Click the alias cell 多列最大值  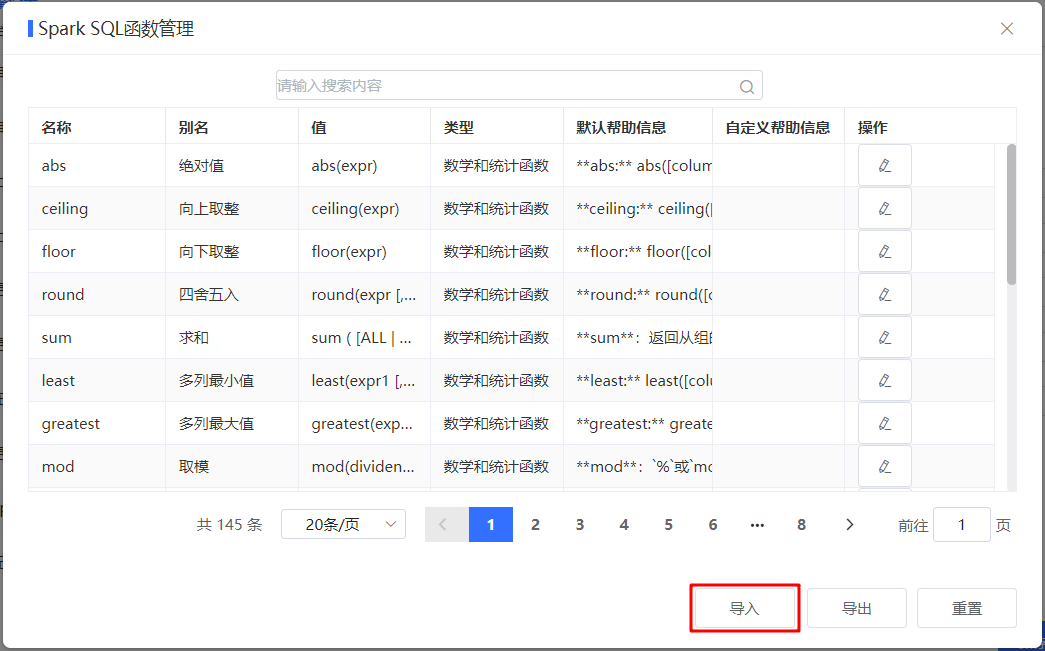232,423
